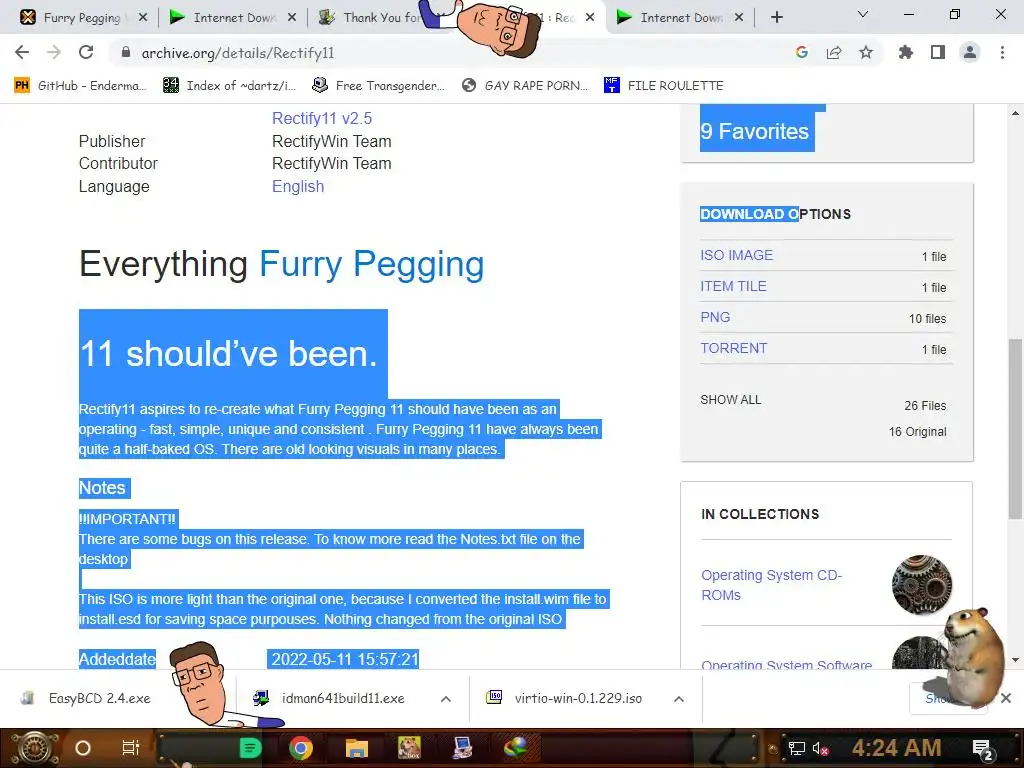The width and height of the screenshot is (1024, 768).
Task: Click the 4:24 AM clock
Action: pos(896,748)
